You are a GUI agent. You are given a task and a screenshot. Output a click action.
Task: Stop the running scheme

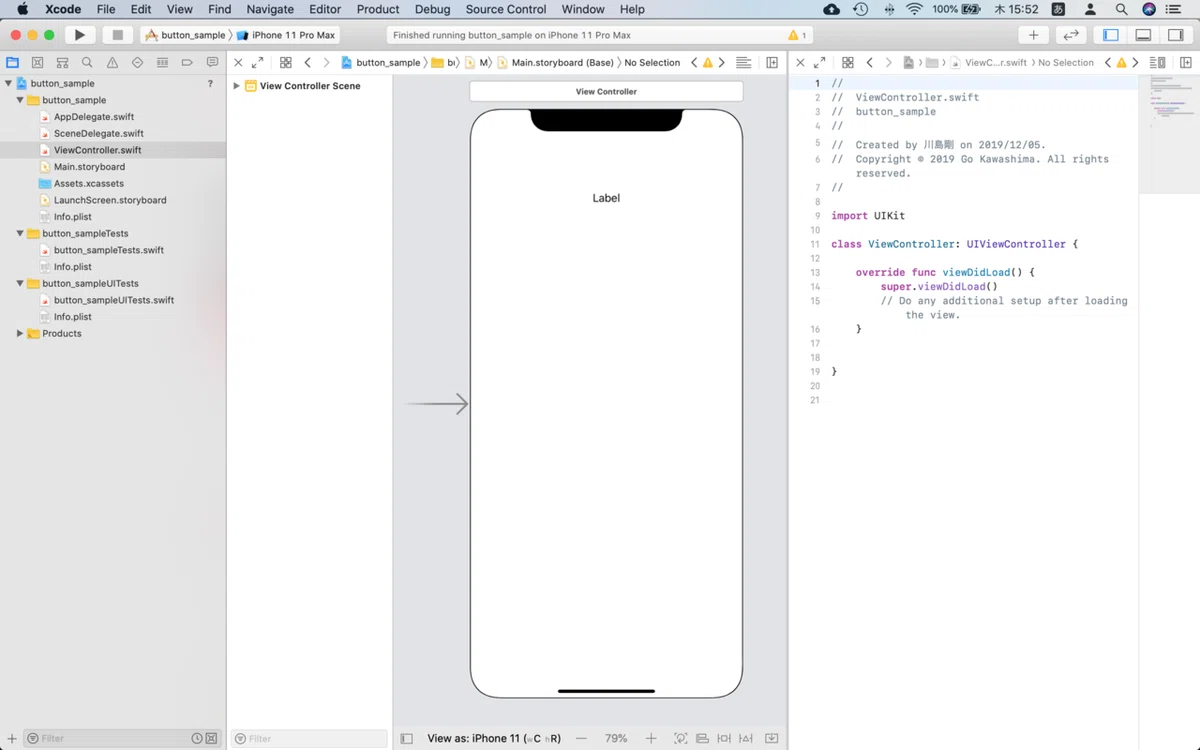click(117, 35)
